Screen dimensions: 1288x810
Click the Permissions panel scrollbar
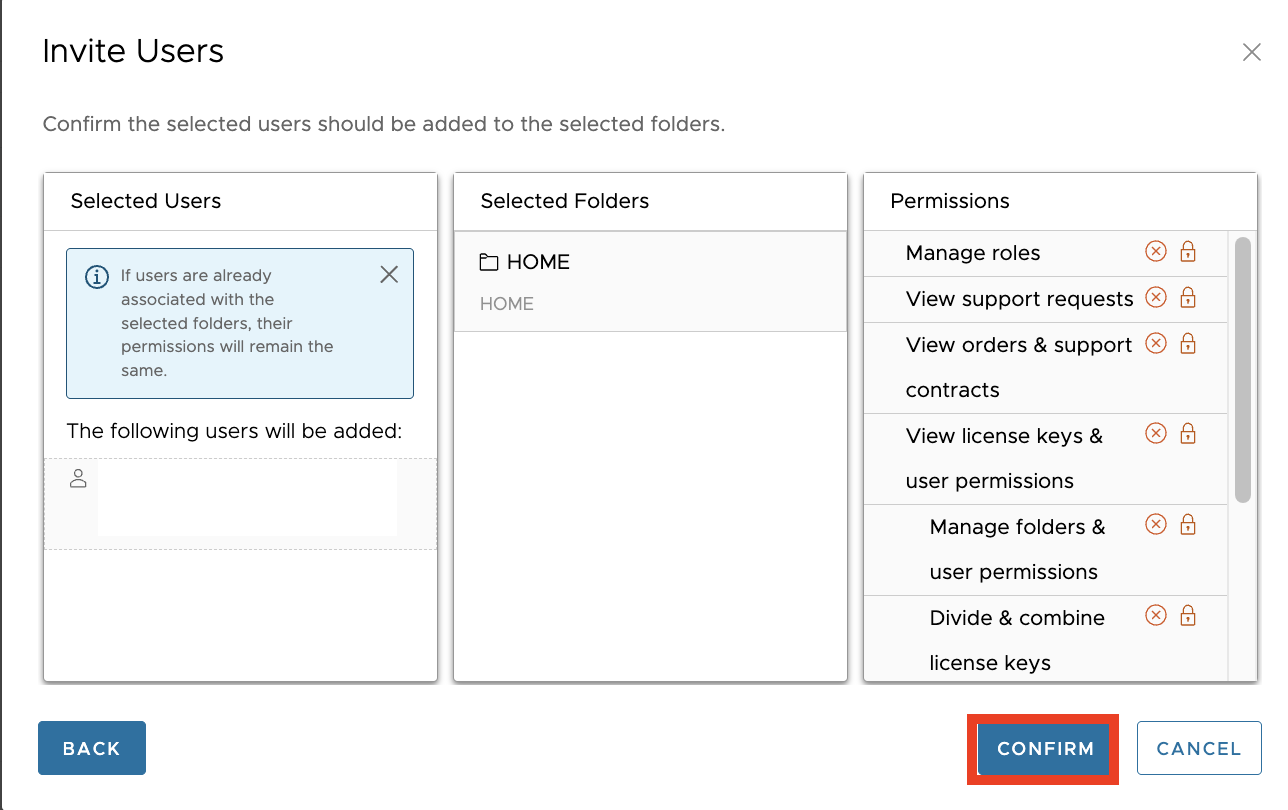click(1243, 370)
